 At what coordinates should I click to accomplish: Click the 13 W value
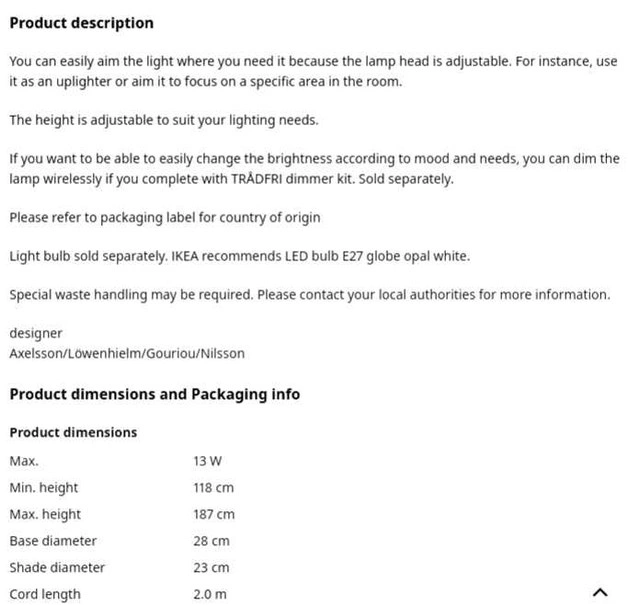[x=207, y=461]
